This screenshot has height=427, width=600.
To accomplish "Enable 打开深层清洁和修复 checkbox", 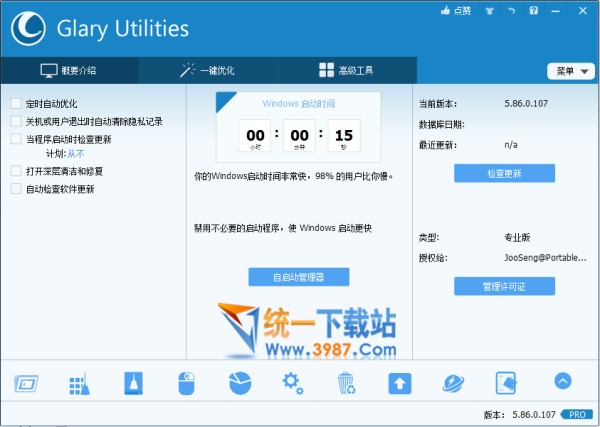I will 16,171.
